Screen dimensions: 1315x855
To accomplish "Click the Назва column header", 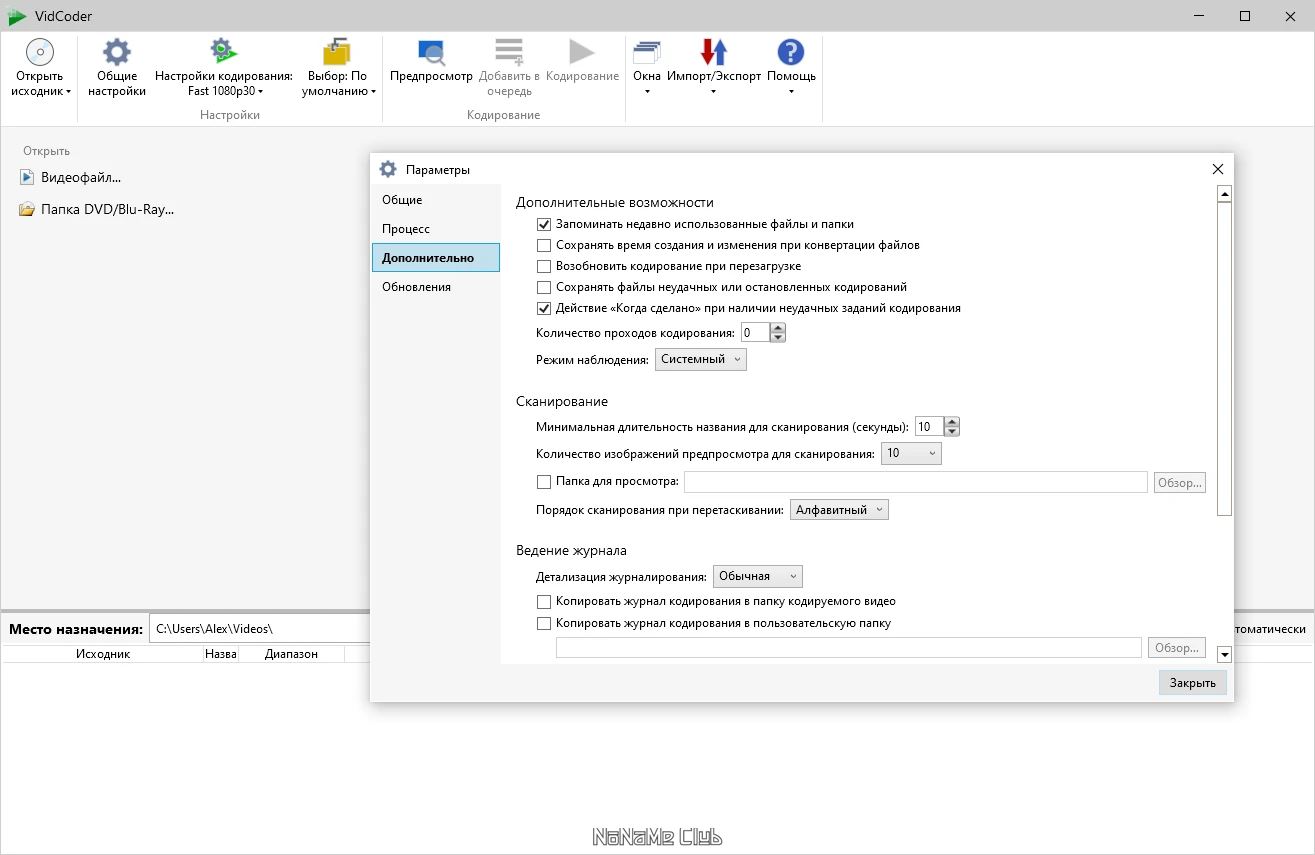I will [x=220, y=654].
